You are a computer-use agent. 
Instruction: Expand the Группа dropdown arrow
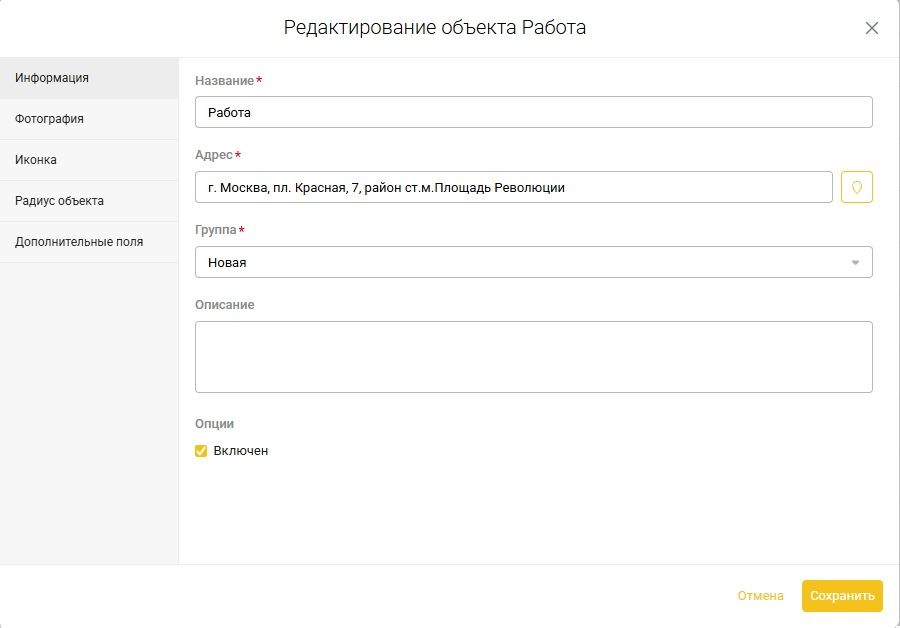(x=855, y=263)
